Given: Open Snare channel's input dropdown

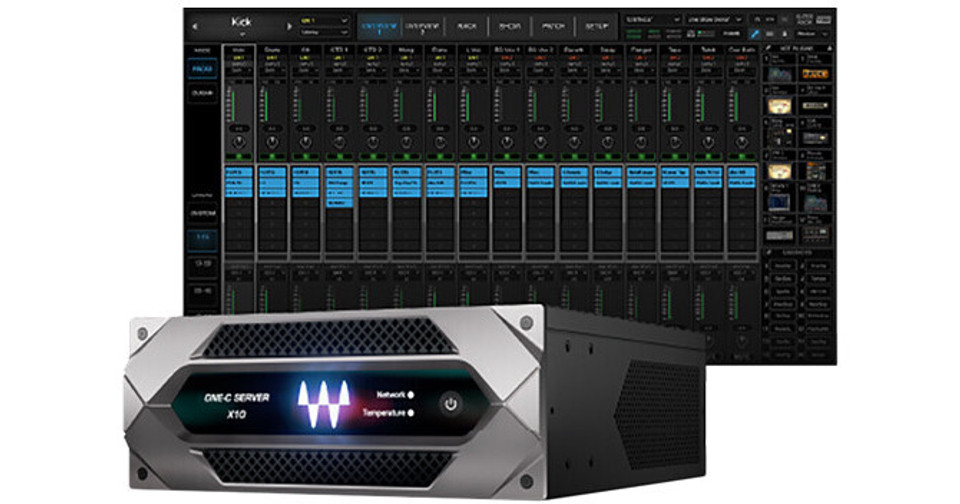Looking at the screenshot, I should click(272, 71).
